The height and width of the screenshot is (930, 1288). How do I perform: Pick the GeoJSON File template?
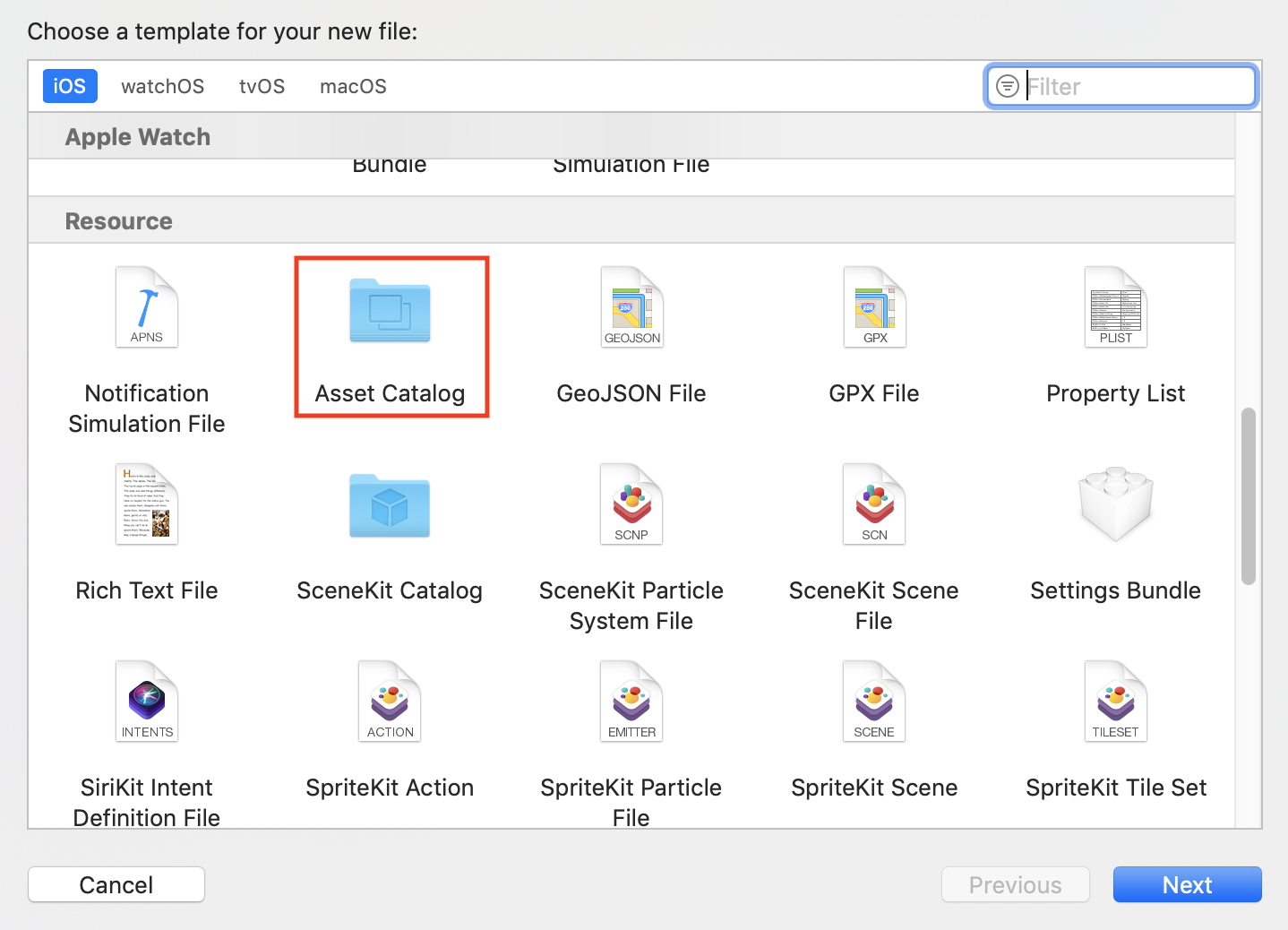(631, 308)
